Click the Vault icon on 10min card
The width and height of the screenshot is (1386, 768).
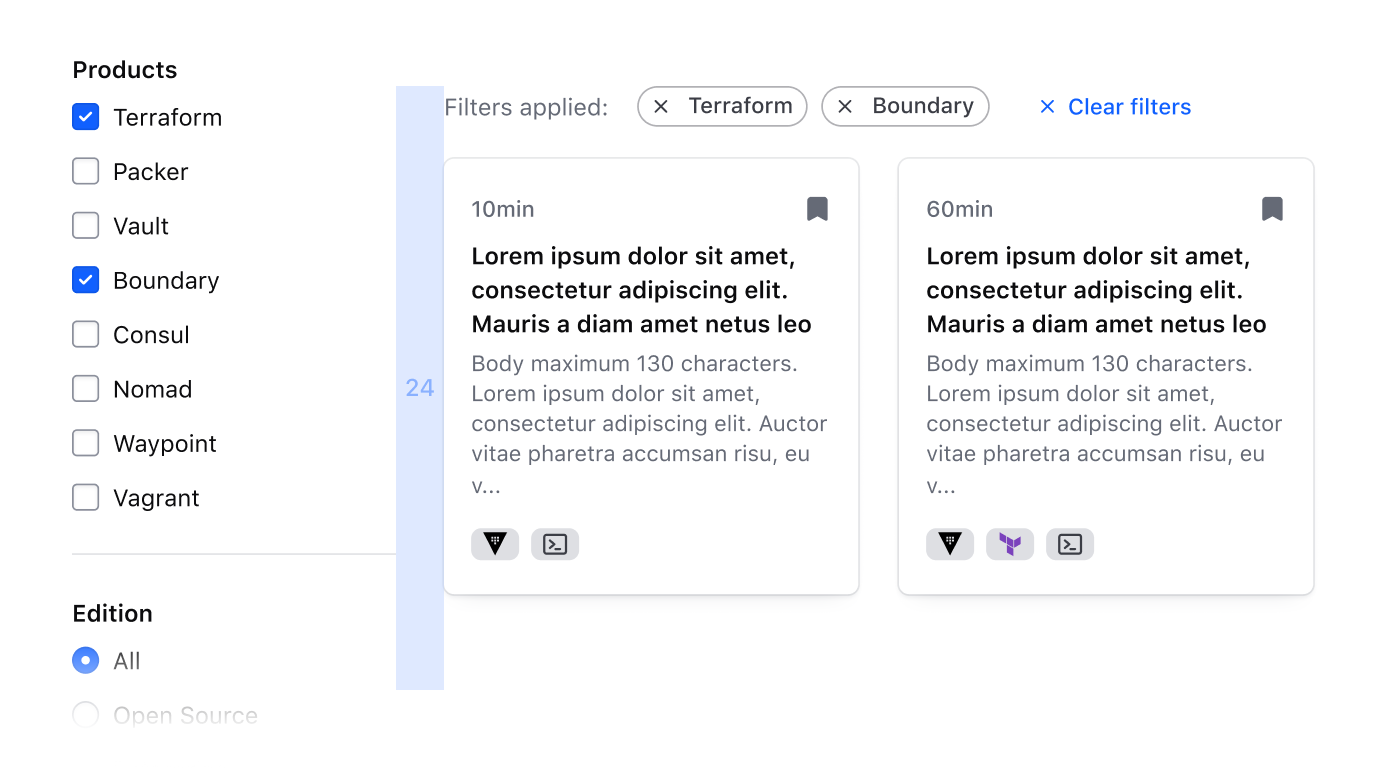point(495,544)
